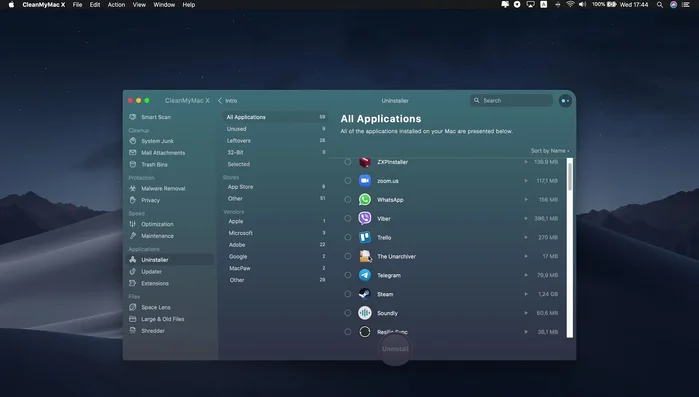Click the Viber app icon

click(x=365, y=218)
